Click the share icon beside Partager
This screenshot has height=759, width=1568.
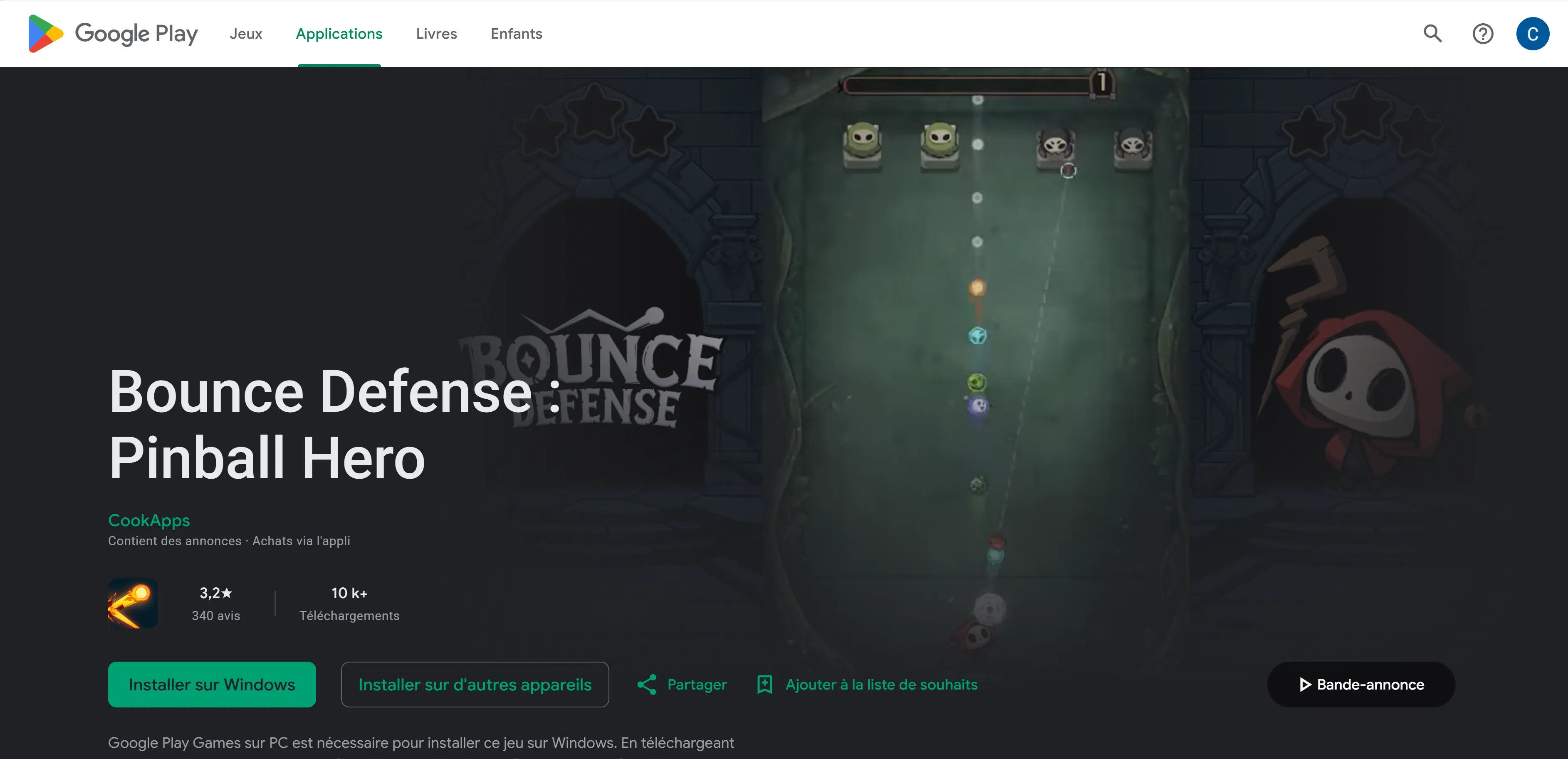click(x=646, y=684)
